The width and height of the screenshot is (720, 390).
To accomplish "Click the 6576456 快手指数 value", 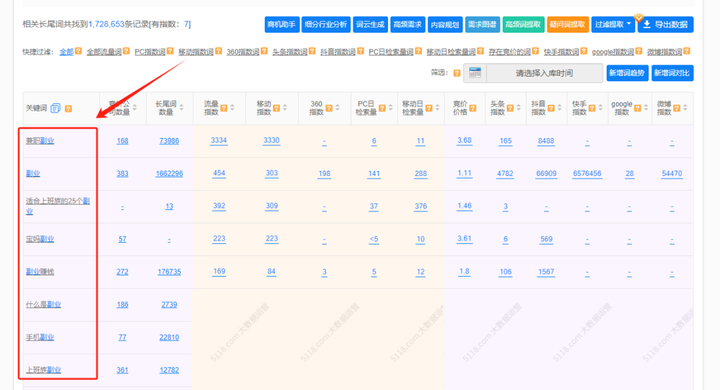I will (587, 174).
